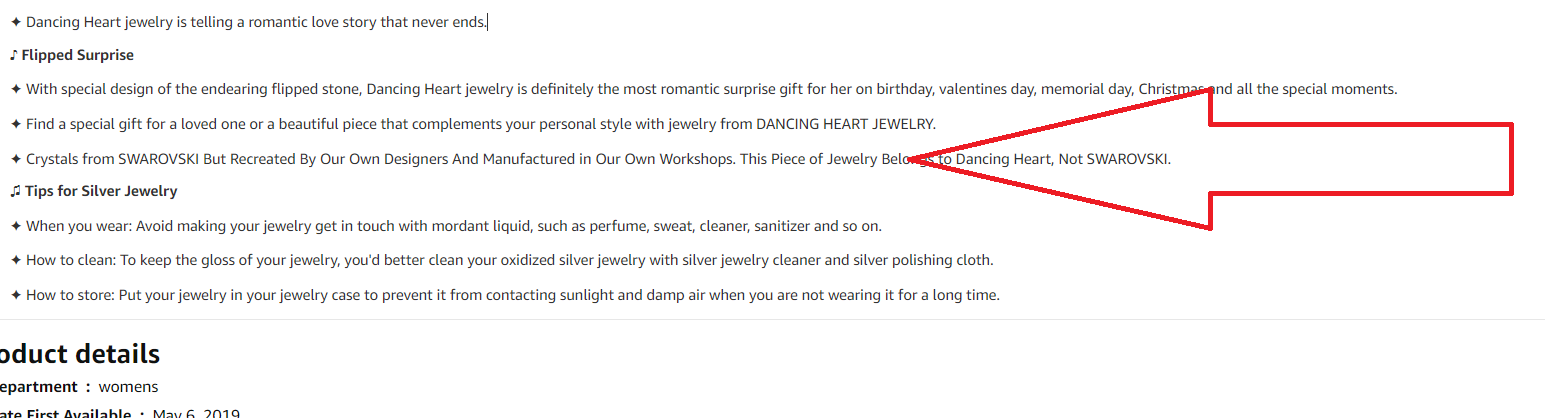Click the music note beside Flipped Surprise
The image size is (1545, 418).
pos(14,55)
